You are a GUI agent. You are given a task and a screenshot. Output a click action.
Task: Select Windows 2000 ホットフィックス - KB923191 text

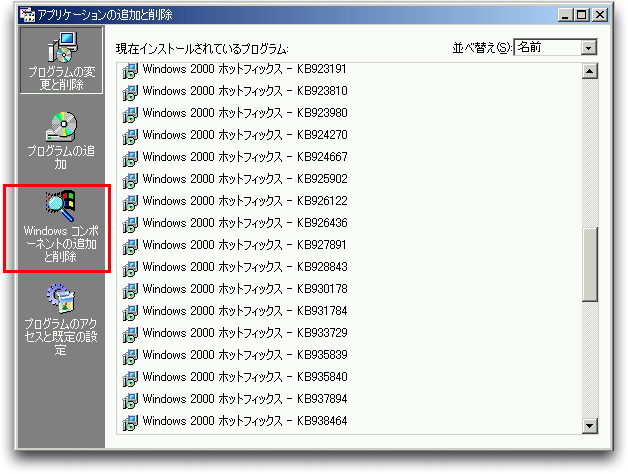[x=245, y=69]
